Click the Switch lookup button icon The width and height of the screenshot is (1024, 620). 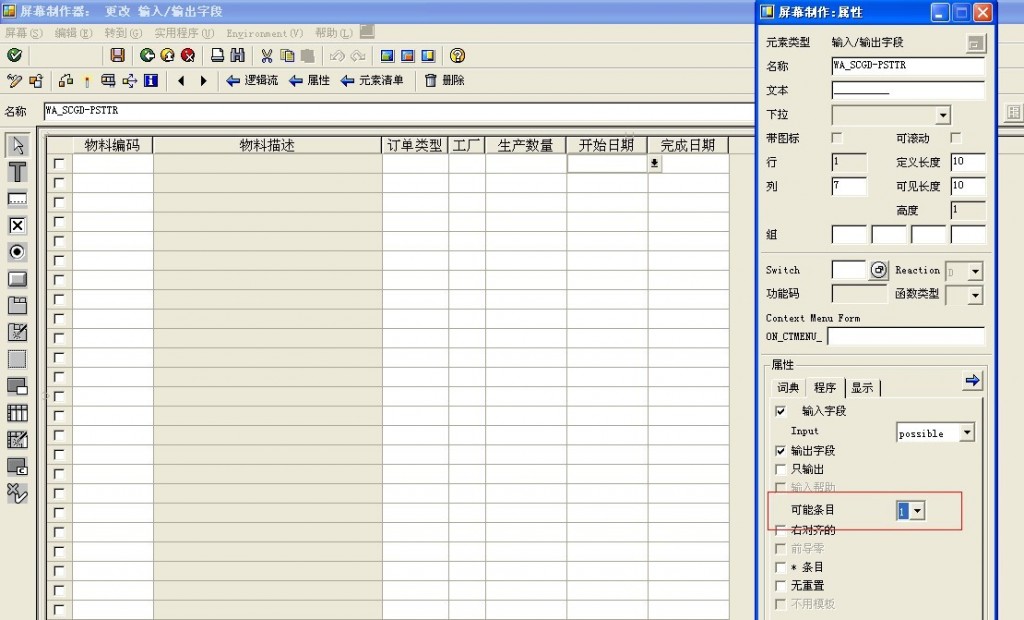point(879,270)
